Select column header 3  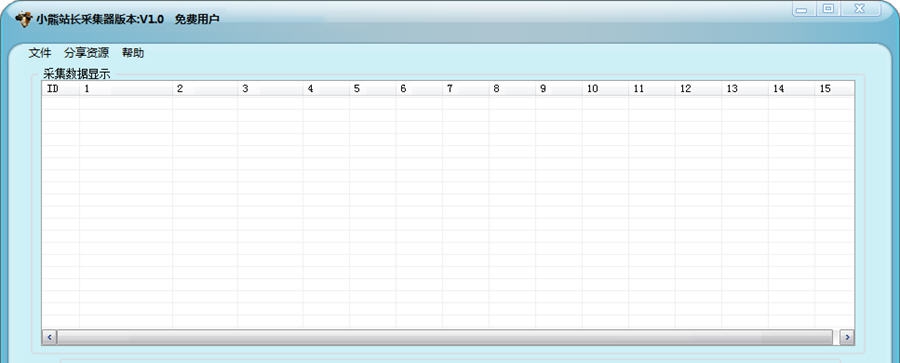click(270, 88)
